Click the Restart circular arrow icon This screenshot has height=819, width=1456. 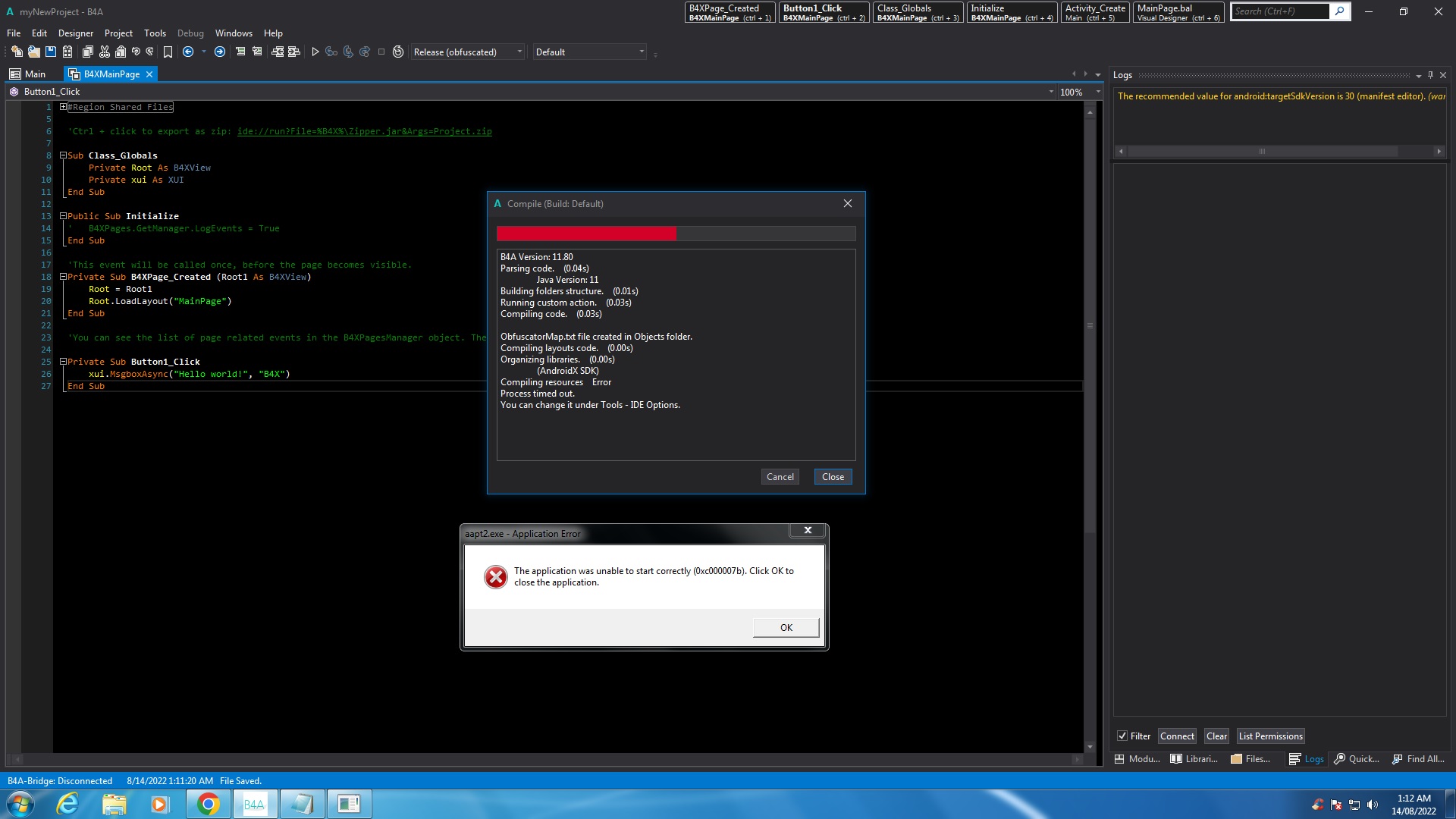(x=397, y=52)
